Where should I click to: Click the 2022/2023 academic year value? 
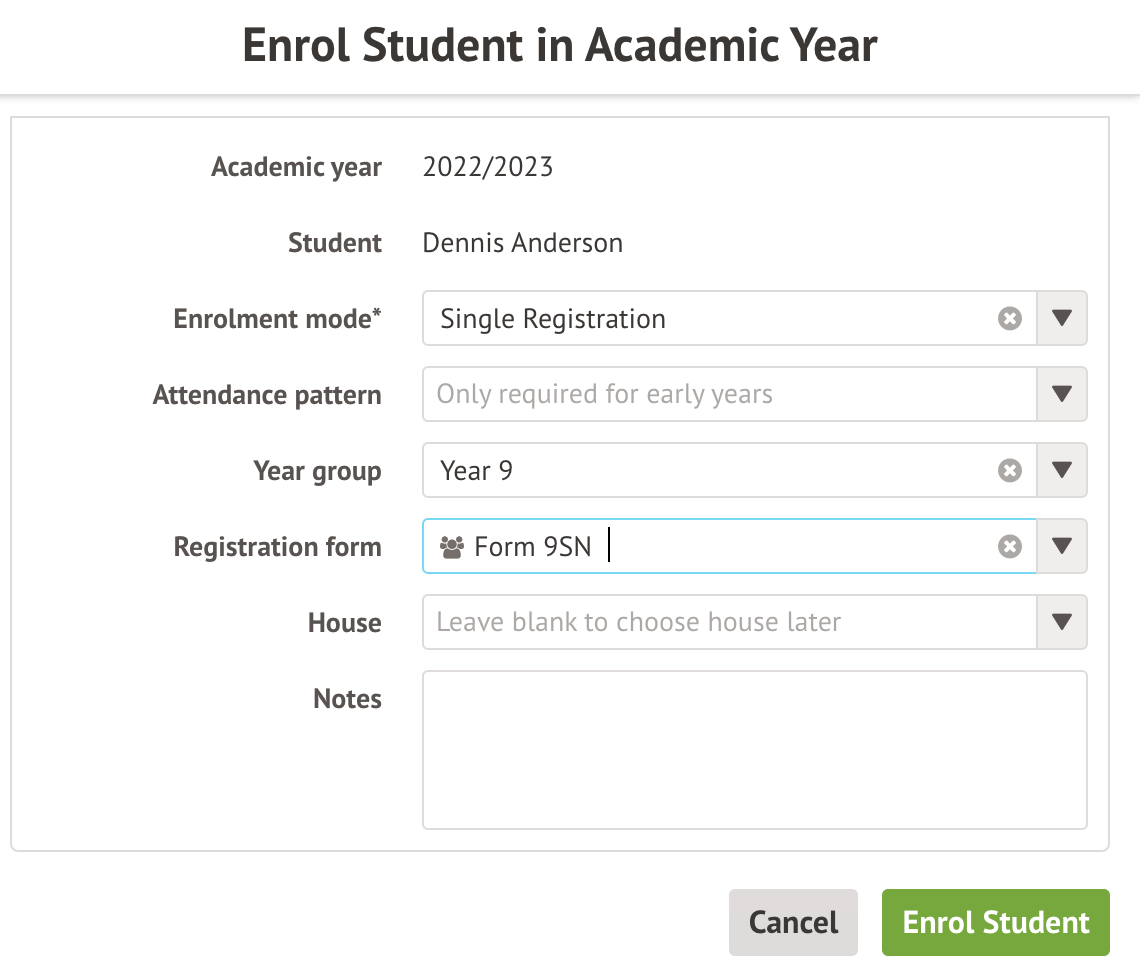pyautogui.click(x=488, y=167)
